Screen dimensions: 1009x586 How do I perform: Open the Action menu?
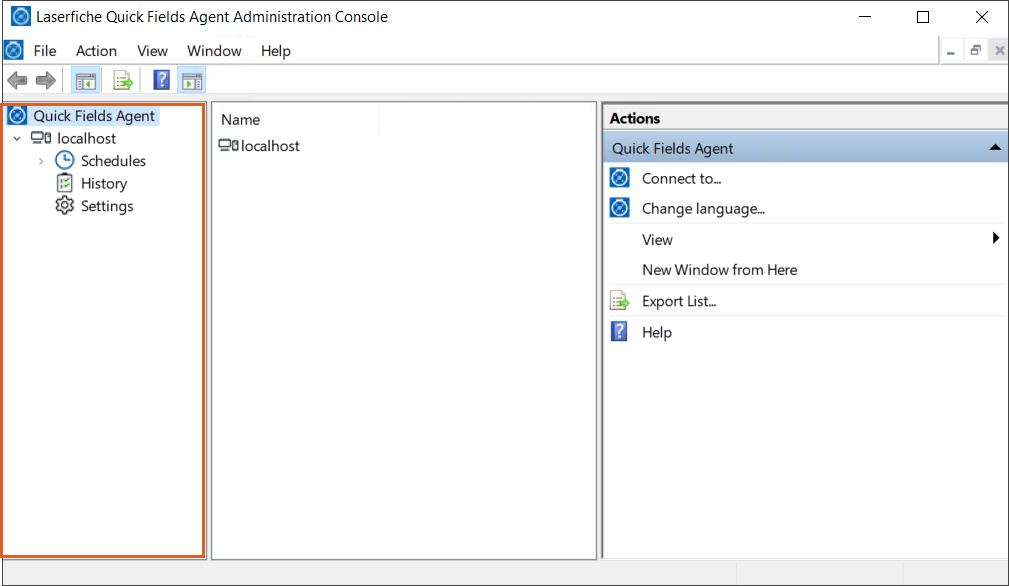coord(96,51)
